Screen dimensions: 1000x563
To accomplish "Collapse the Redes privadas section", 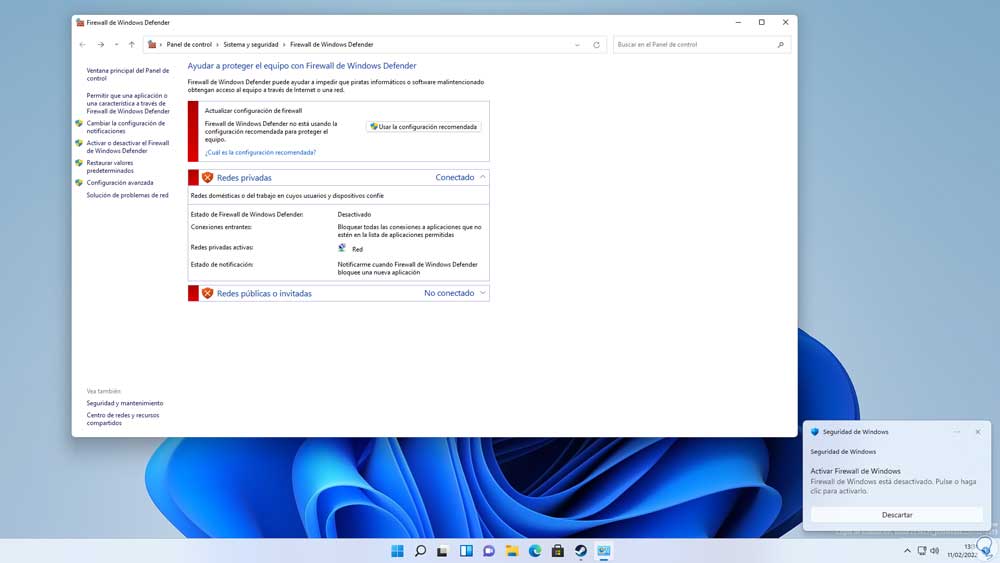I will (x=483, y=177).
